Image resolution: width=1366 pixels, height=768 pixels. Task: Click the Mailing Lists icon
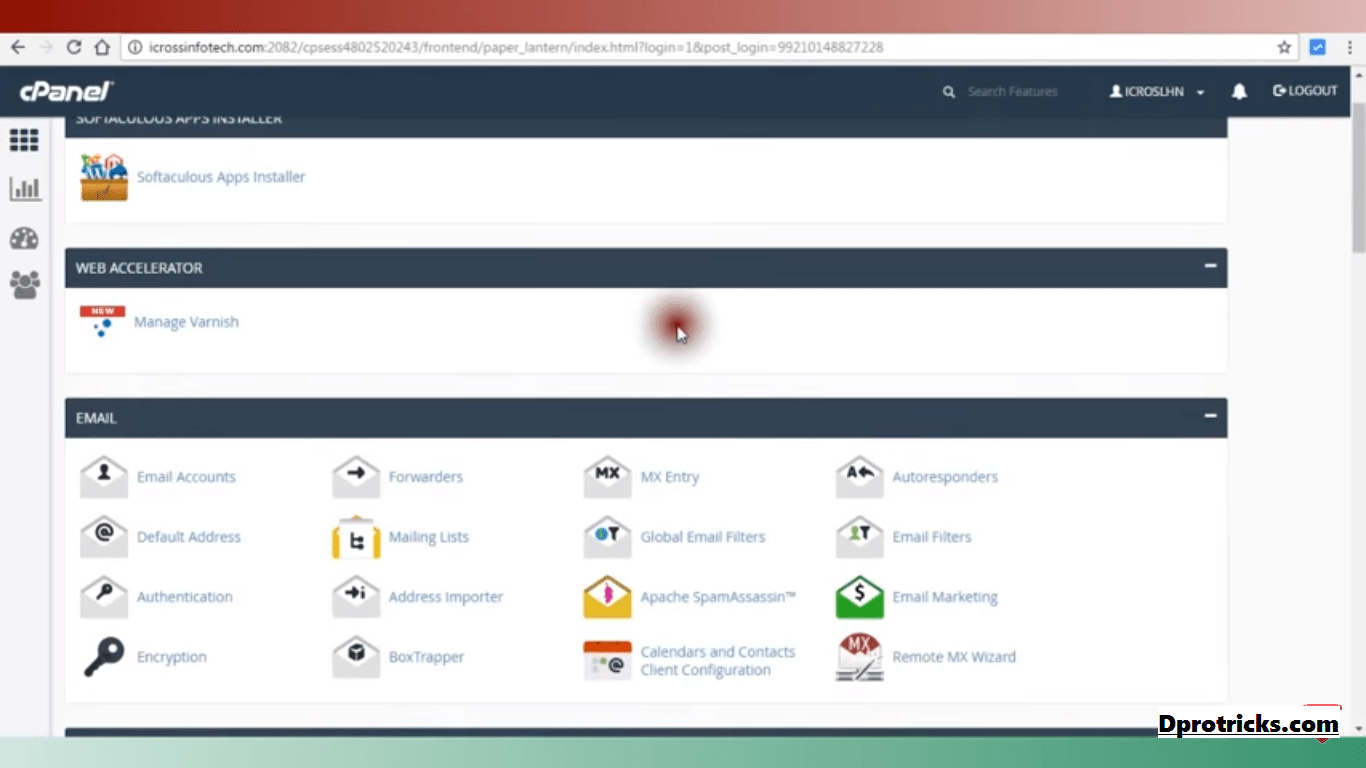click(356, 537)
